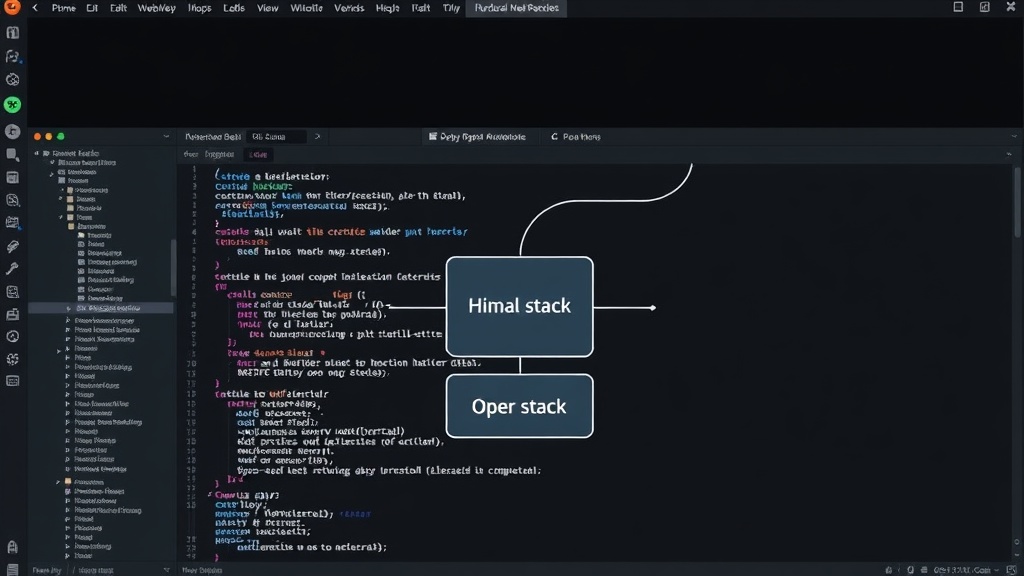Open the High menu
Image resolution: width=1024 pixels, height=576 pixels.
tap(387, 8)
